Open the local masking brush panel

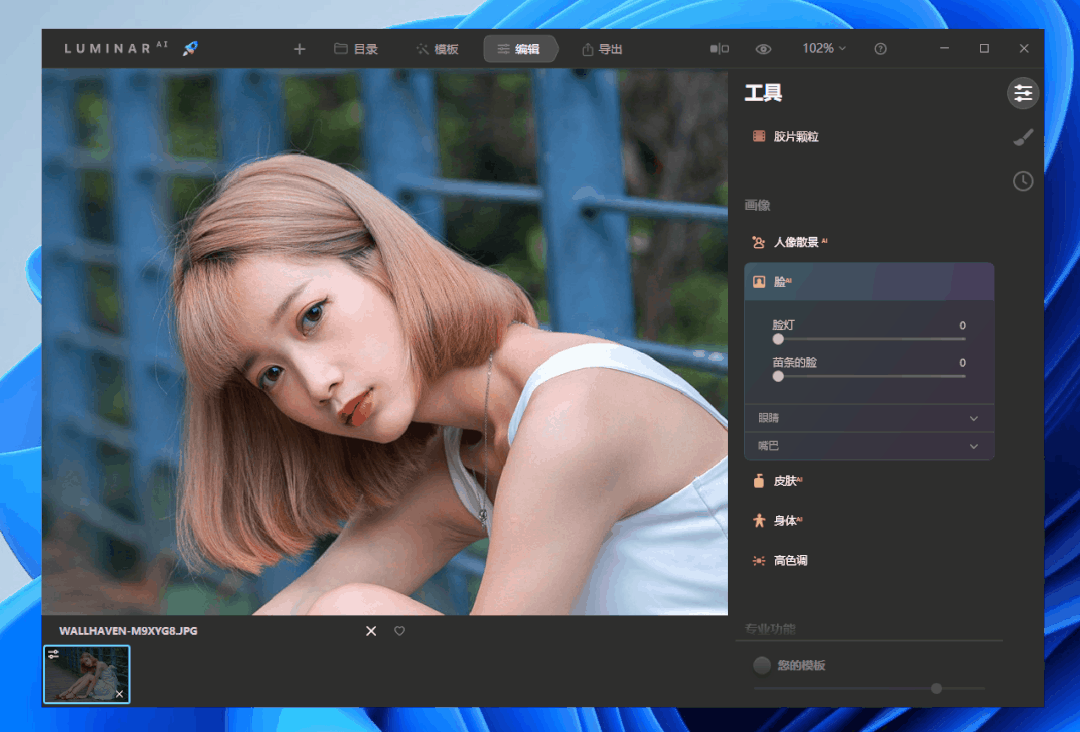1023,137
